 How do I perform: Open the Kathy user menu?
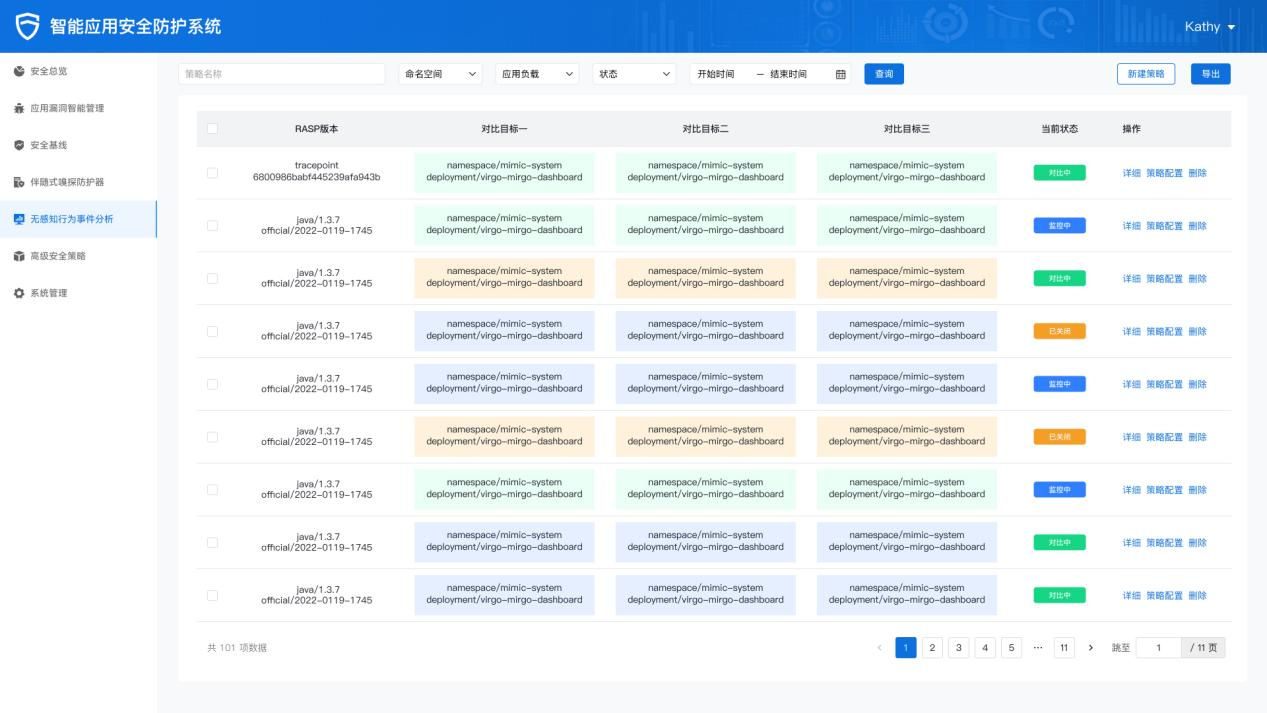point(1210,26)
